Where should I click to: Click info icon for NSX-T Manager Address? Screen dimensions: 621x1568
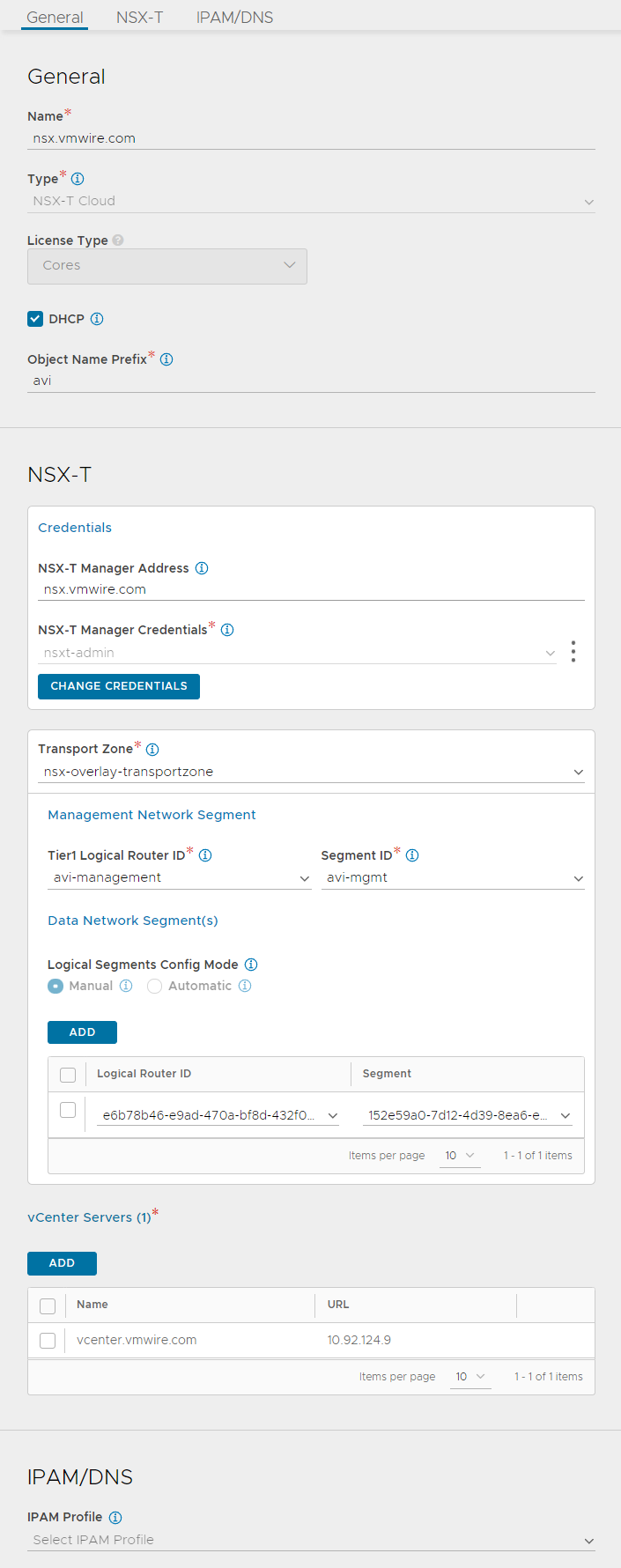click(202, 568)
